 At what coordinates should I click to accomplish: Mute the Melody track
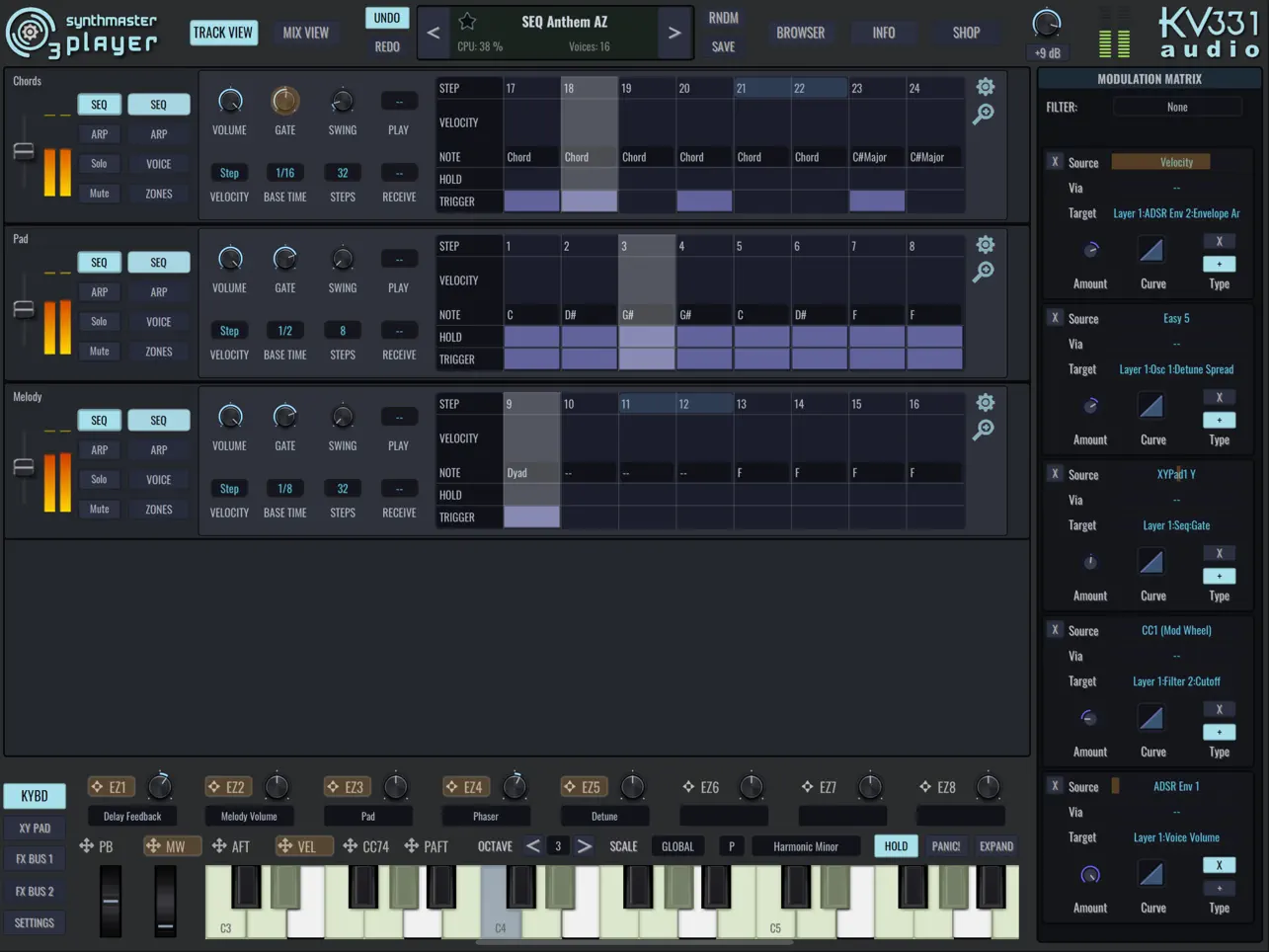coord(99,510)
